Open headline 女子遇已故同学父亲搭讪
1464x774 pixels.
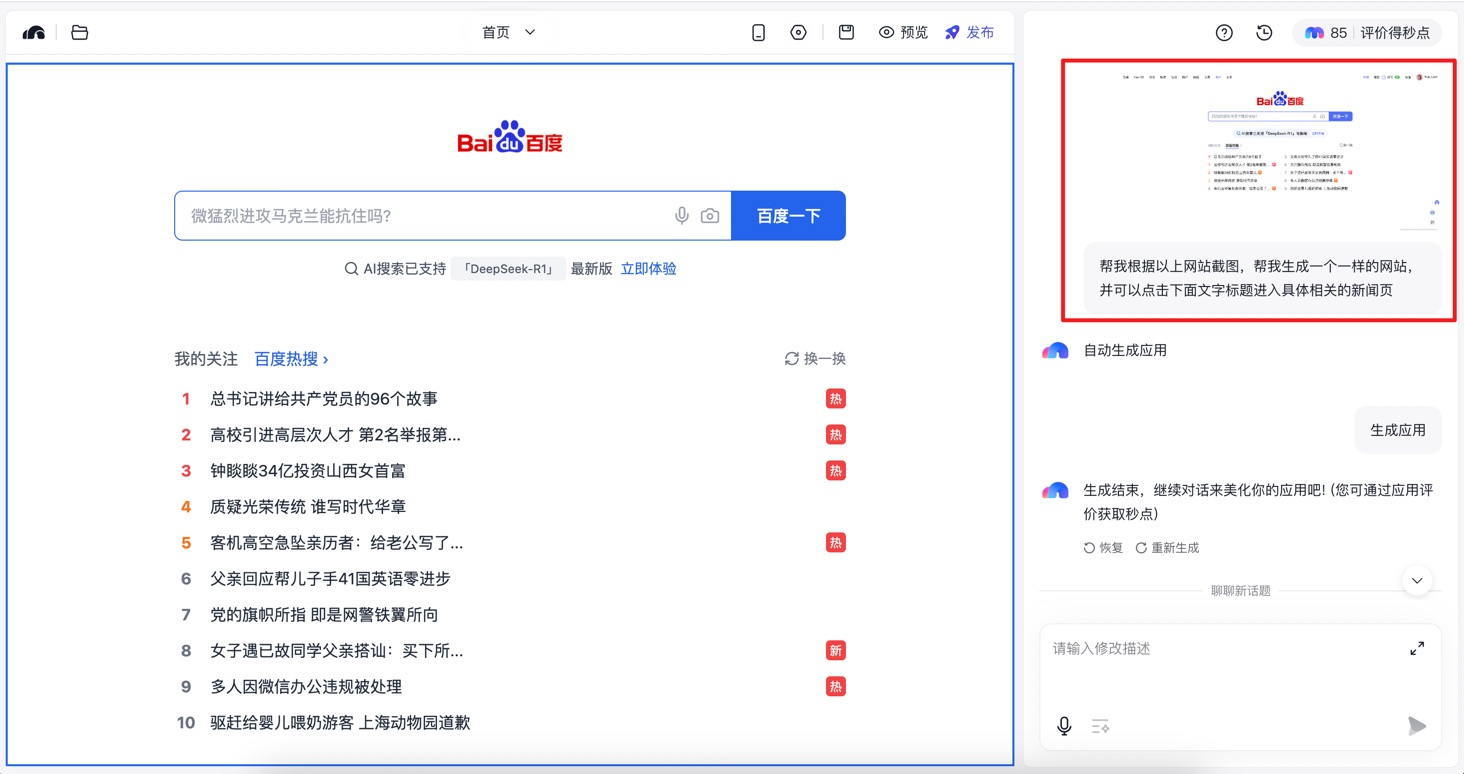coord(337,651)
